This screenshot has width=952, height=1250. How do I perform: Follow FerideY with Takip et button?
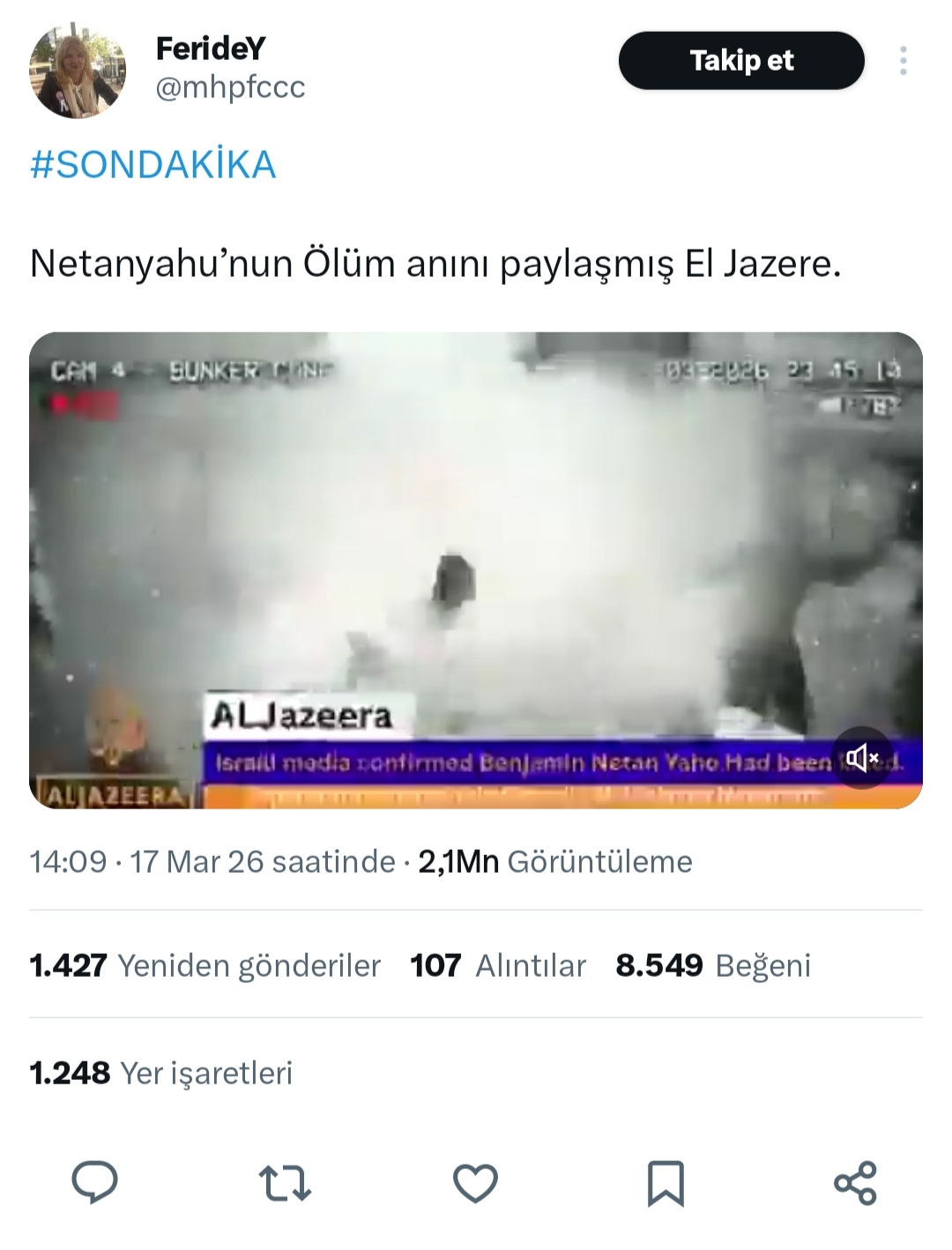point(741,60)
